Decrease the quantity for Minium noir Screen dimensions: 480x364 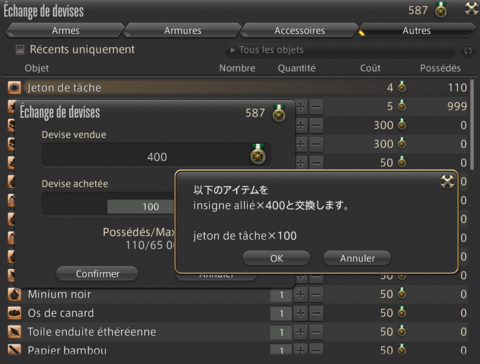pos(316,294)
